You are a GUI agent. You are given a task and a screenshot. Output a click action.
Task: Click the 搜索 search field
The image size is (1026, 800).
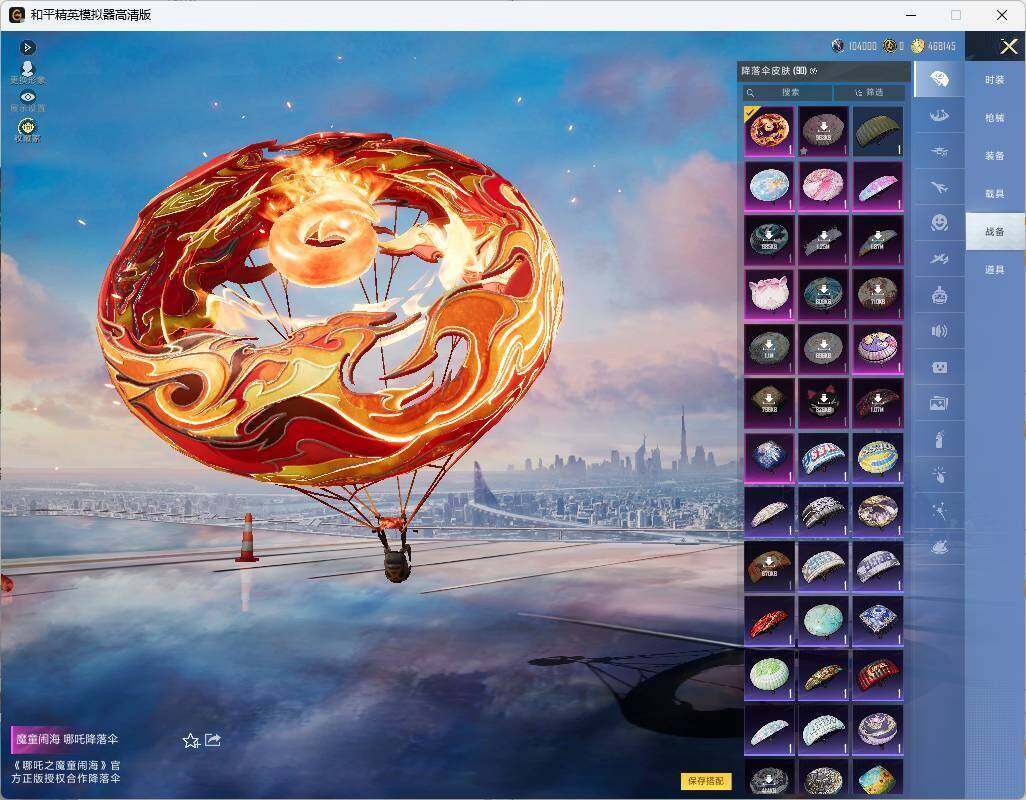pos(788,92)
